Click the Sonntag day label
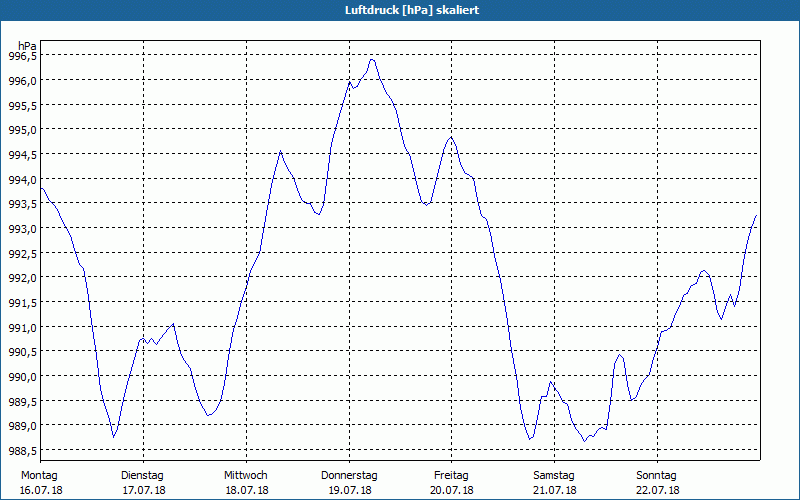 pos(656,476)
